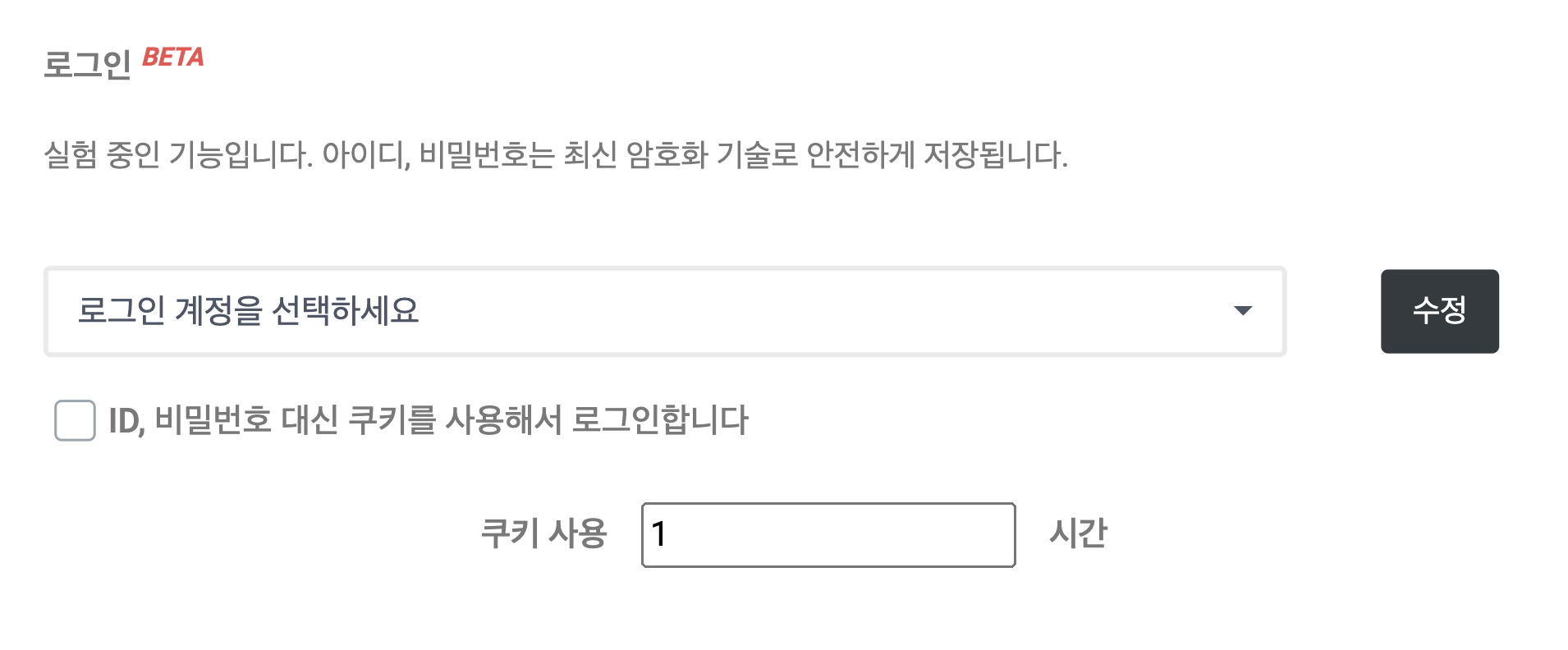Click the value 1 in the cookie field
This screenshot has width=1568, height=650.
658,534
